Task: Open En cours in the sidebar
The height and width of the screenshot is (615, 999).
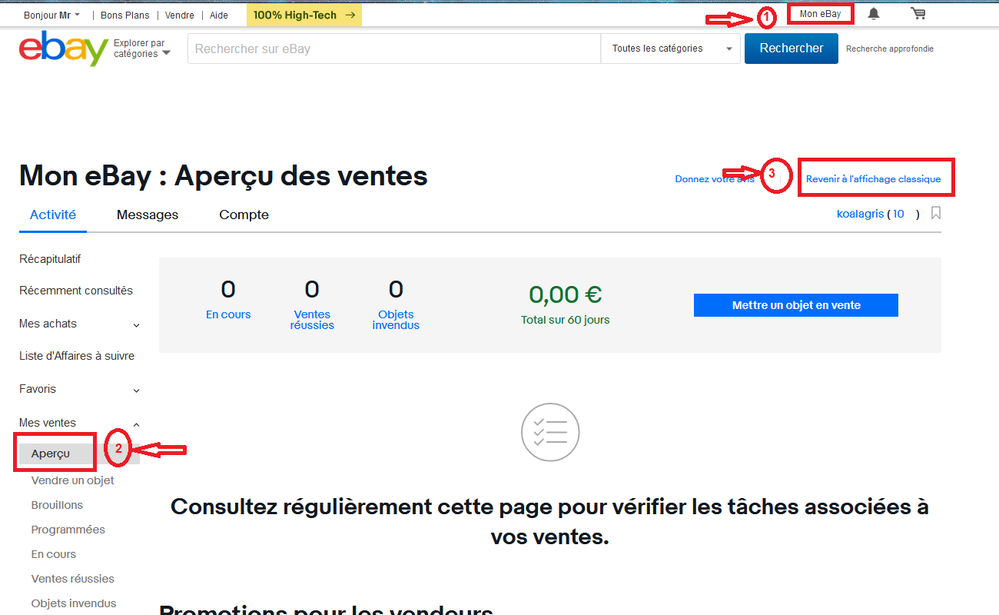Action: (x=54, y=554)
